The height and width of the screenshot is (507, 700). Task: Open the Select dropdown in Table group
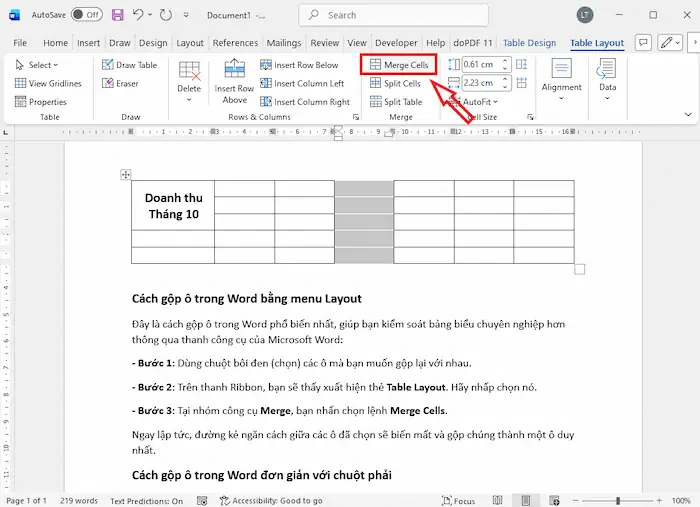click(37, 65)
